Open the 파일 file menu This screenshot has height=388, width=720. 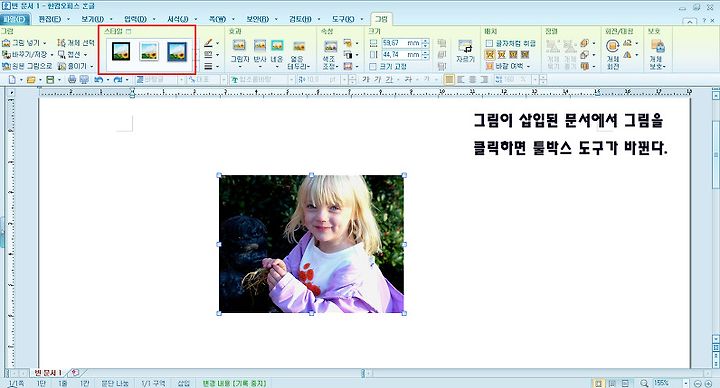(x=15, y=19)
